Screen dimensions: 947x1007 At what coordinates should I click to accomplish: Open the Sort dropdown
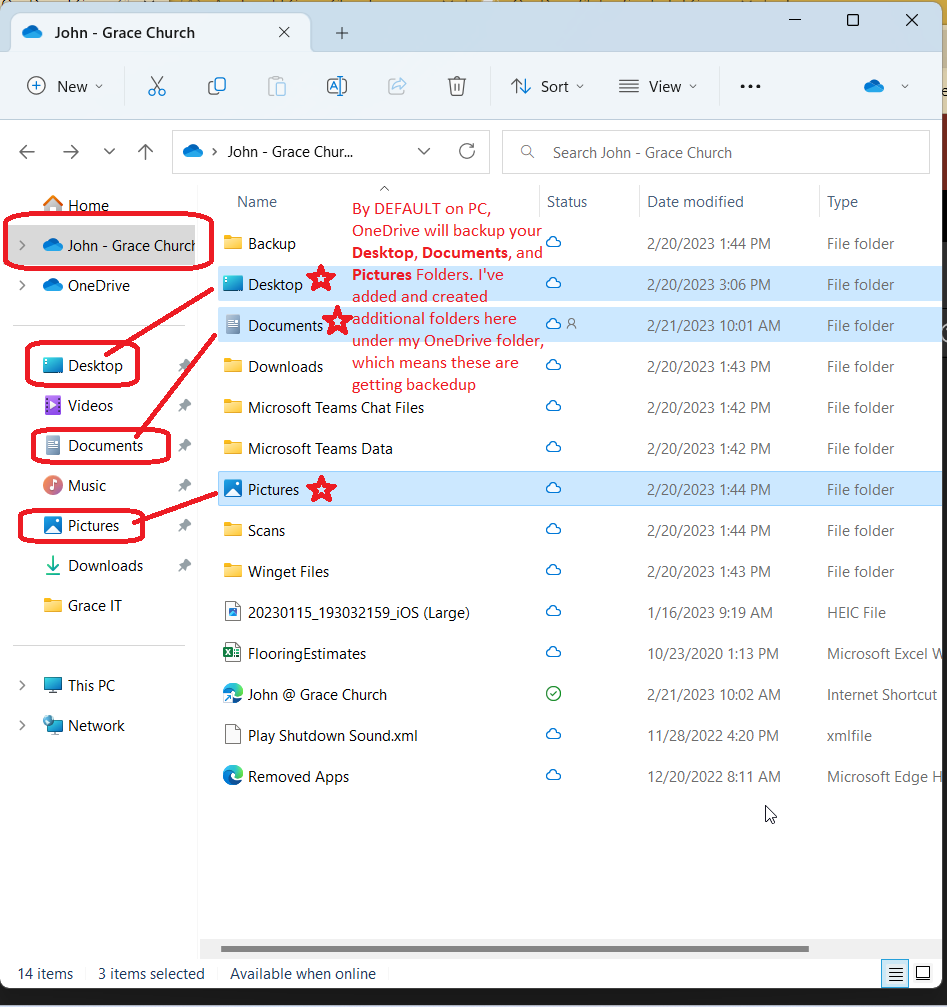547,86
